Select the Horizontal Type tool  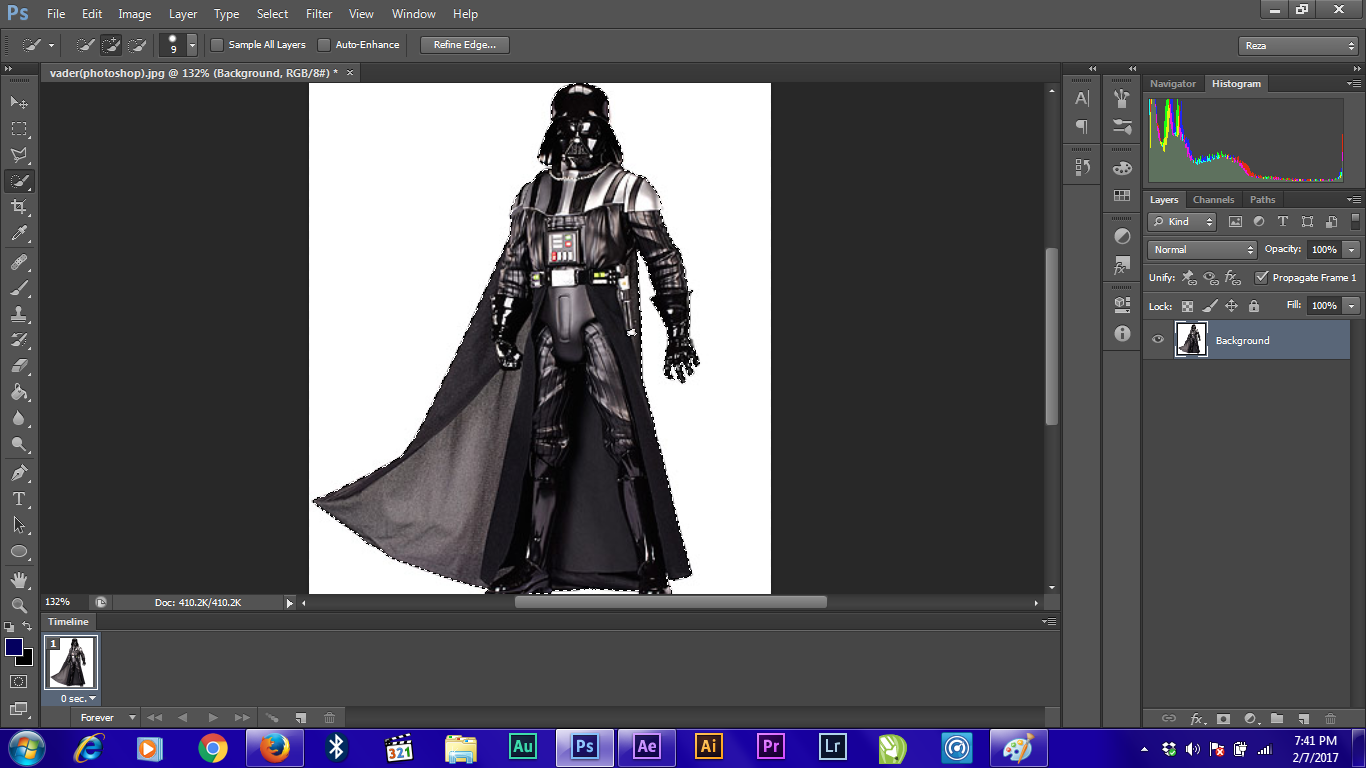[x=19, y=499]
